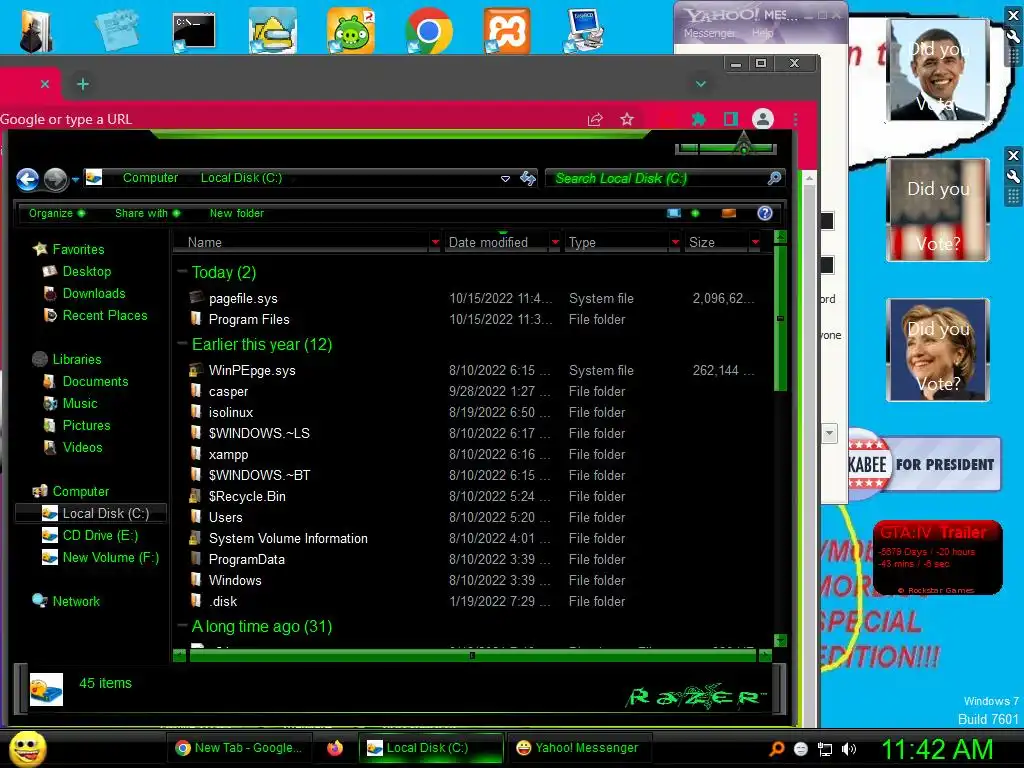Expand the address bar history dropdown
Viewport: 1024px width, 768px height.
click(505, 178)
